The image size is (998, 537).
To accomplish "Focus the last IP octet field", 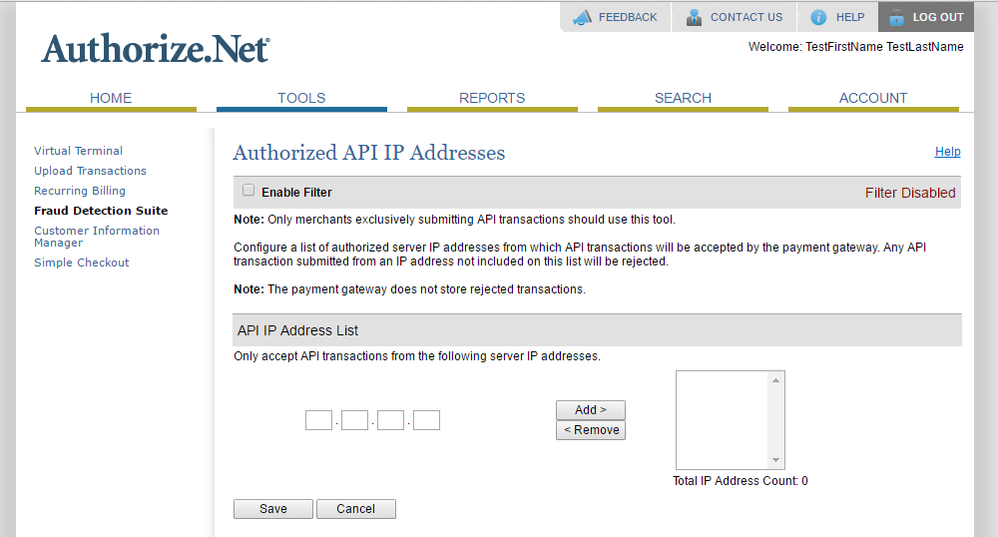I will [426, 420].
